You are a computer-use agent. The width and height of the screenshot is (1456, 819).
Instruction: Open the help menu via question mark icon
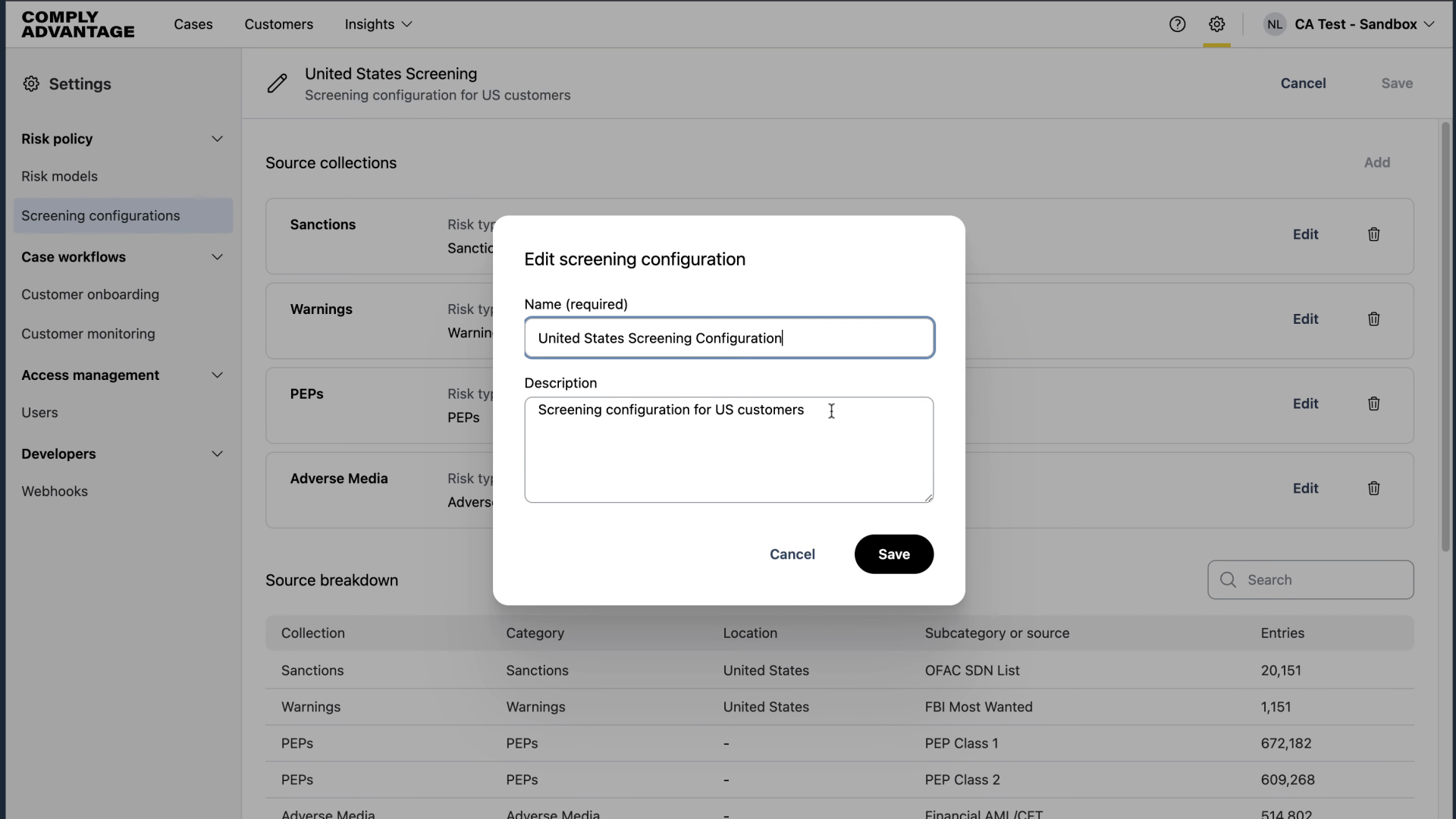1178,24
